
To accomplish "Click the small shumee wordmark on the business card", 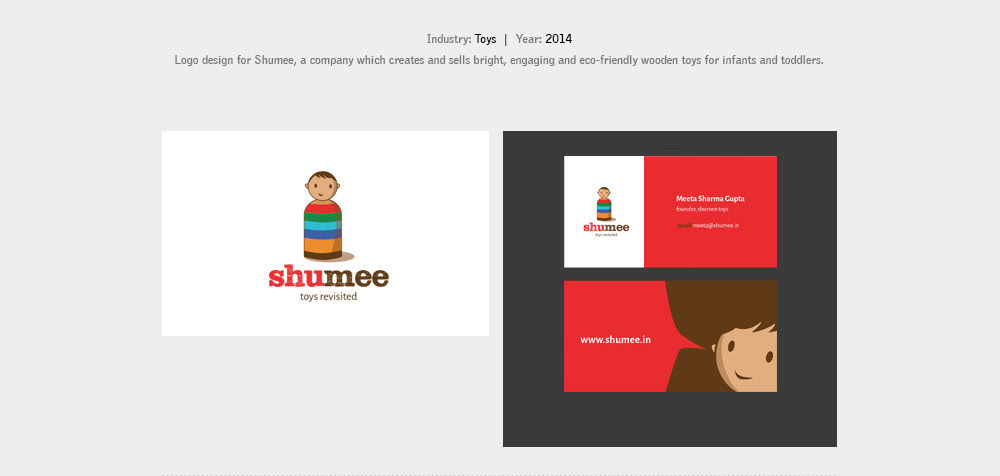I will click(606, 227).
